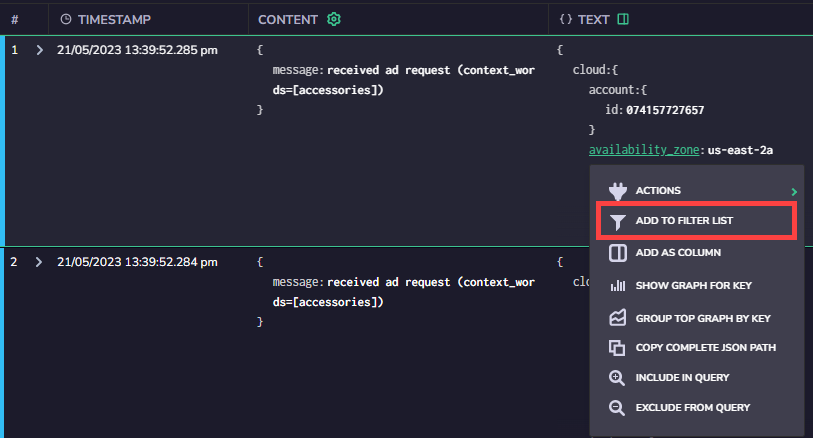The width and height of the screenshot is (813, 438).
Task: Click the column icon for Add as Column
Action: (x=618, y=253)
